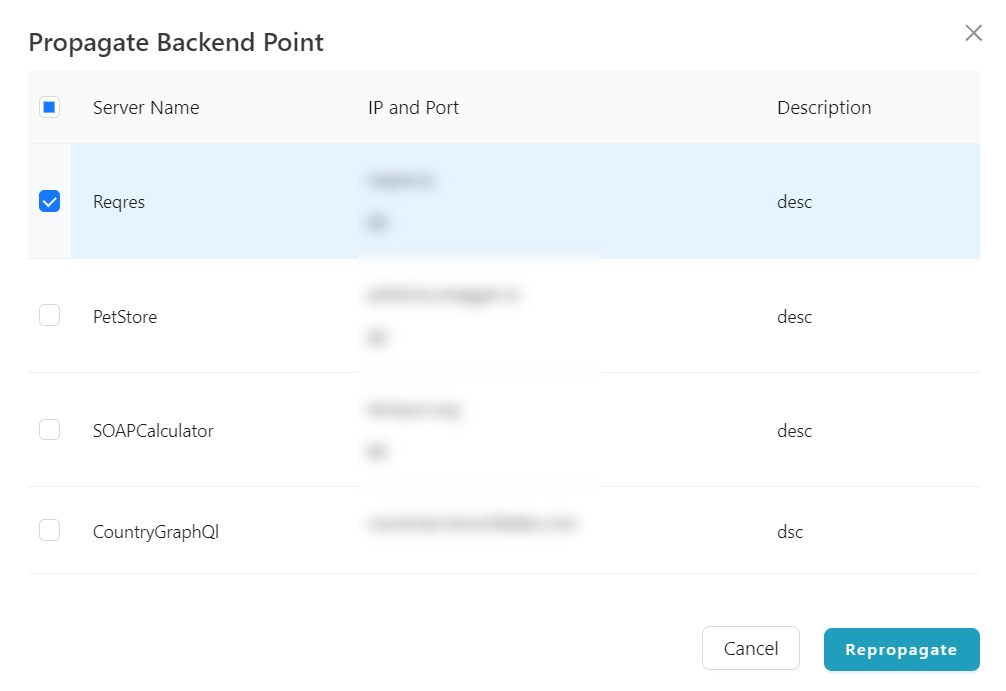Click the CountryGraphQl 'dsc' description cell
Viewport: 1006px width, 691px height.
[790, 532]
